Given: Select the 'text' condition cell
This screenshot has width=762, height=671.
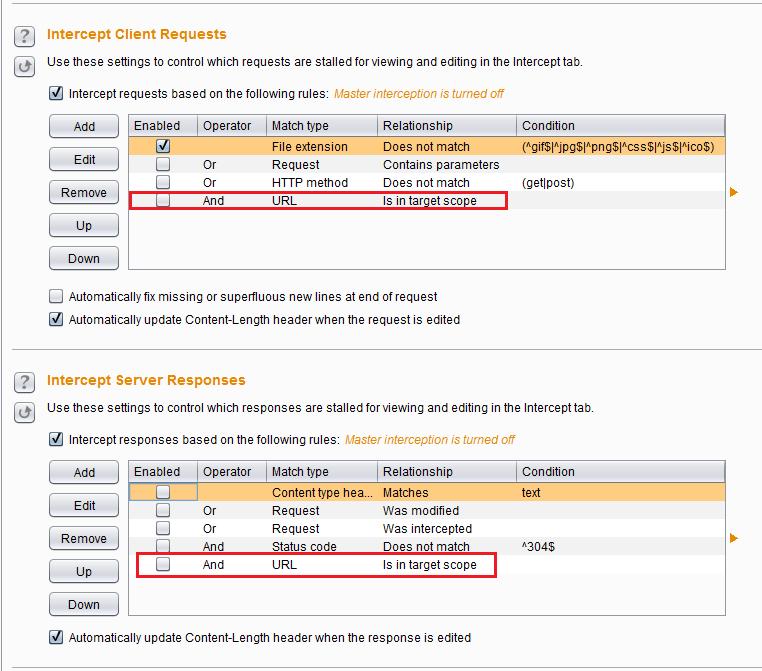Looking at the screenshot, I should coord(621,492).
